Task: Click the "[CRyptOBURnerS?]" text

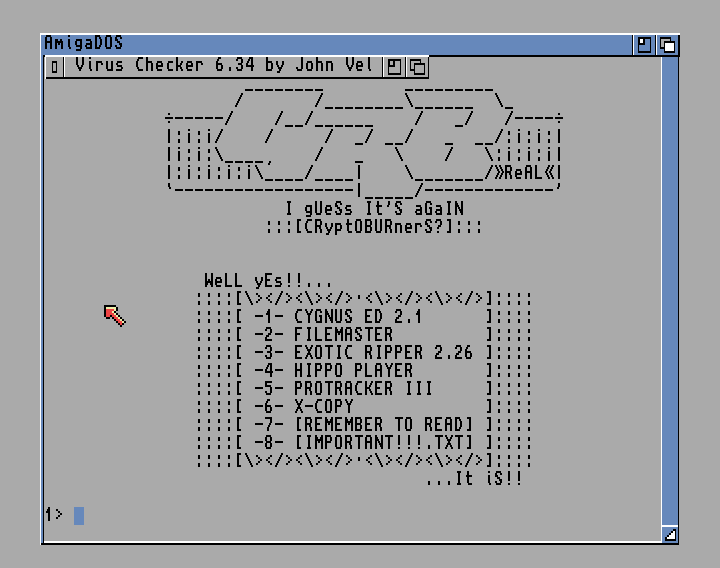Action: [374, 226]
